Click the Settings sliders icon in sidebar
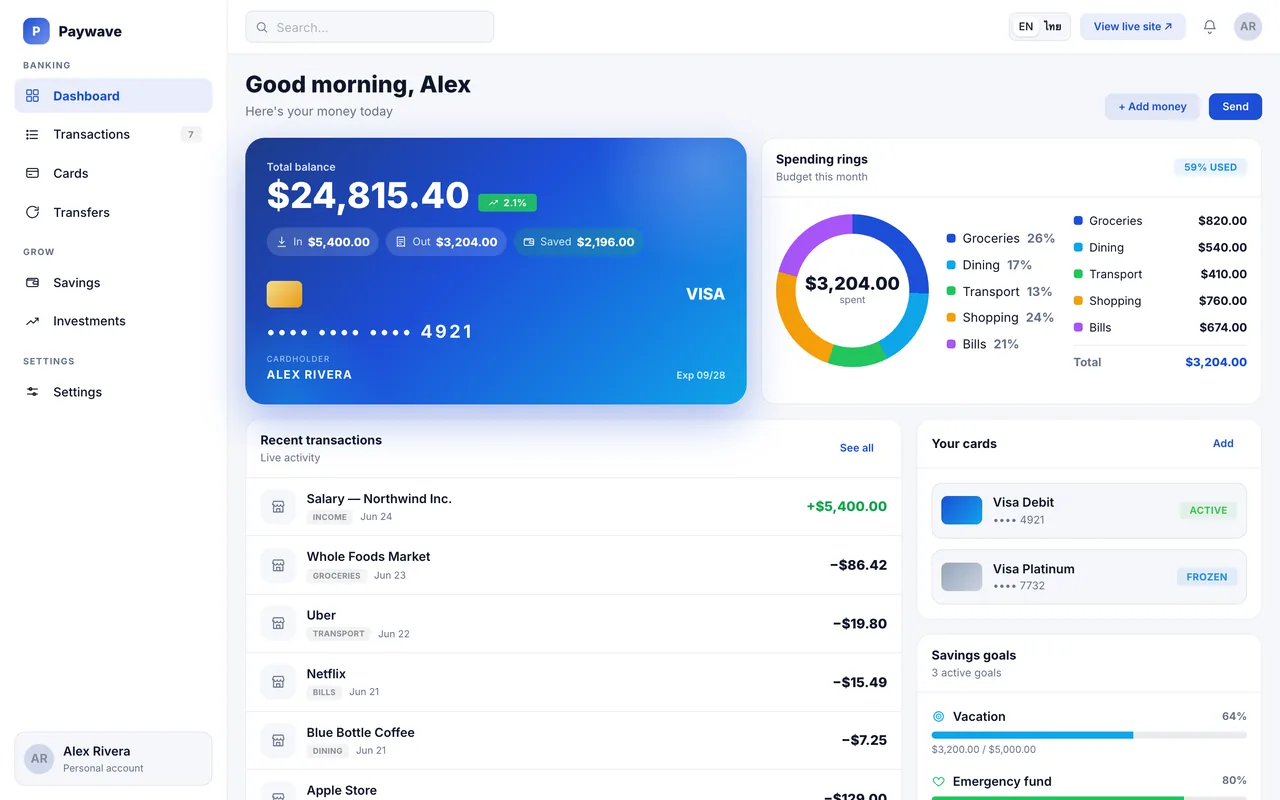This screenshot has width=1280, height=800. click(x=32, y=392)
